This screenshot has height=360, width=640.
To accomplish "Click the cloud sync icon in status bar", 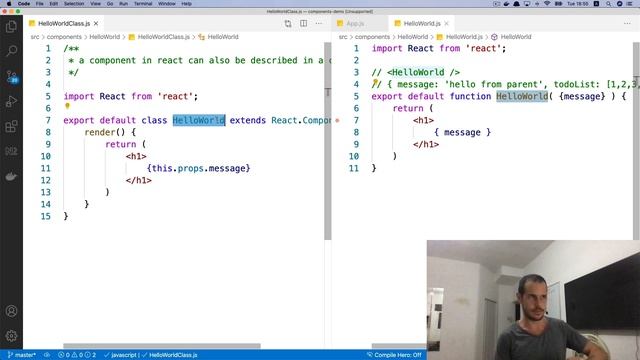I will [x=47, y=355].
